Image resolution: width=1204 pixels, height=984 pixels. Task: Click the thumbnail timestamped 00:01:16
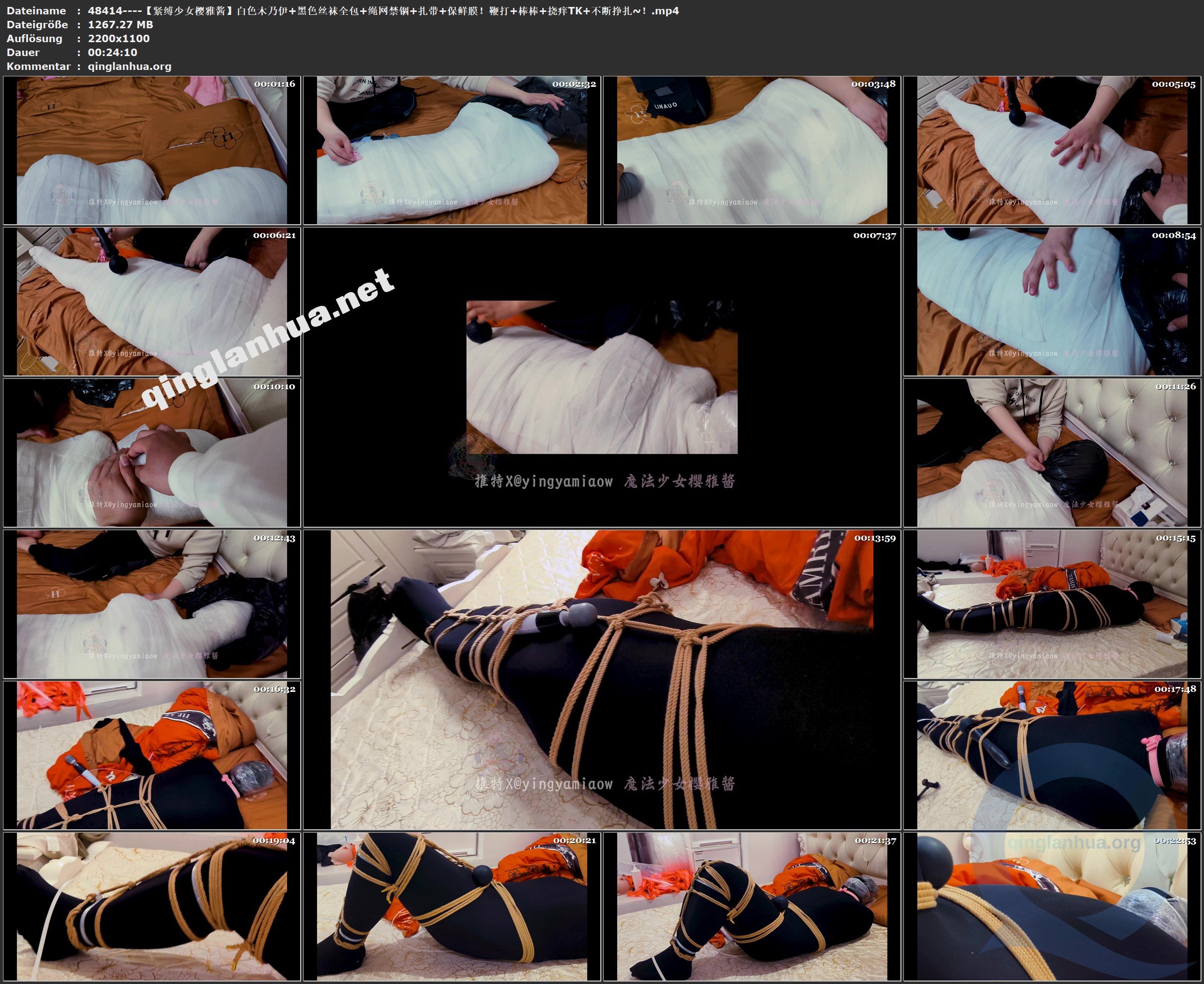[x=152, y=150]
